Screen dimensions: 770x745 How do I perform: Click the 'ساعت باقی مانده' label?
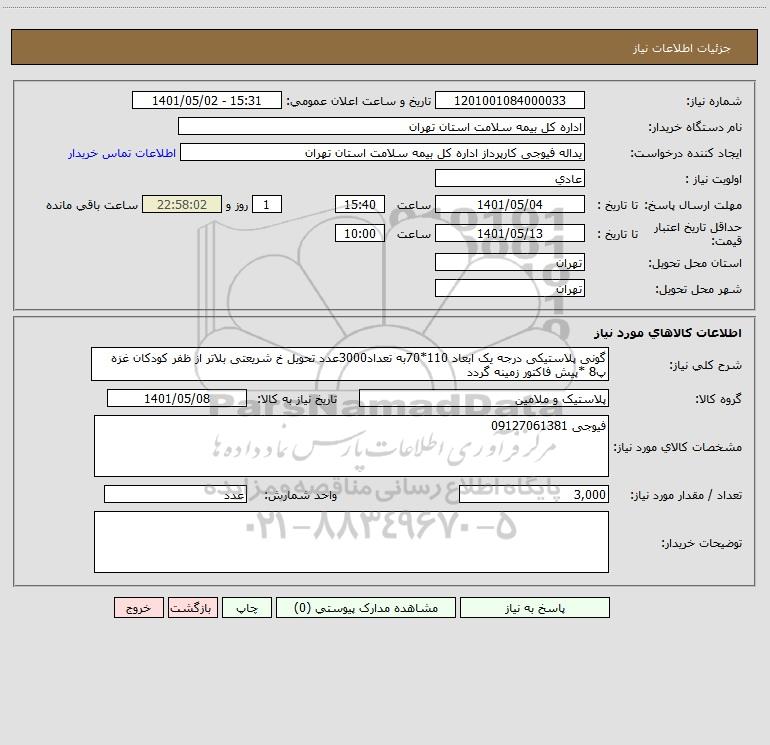92,205
